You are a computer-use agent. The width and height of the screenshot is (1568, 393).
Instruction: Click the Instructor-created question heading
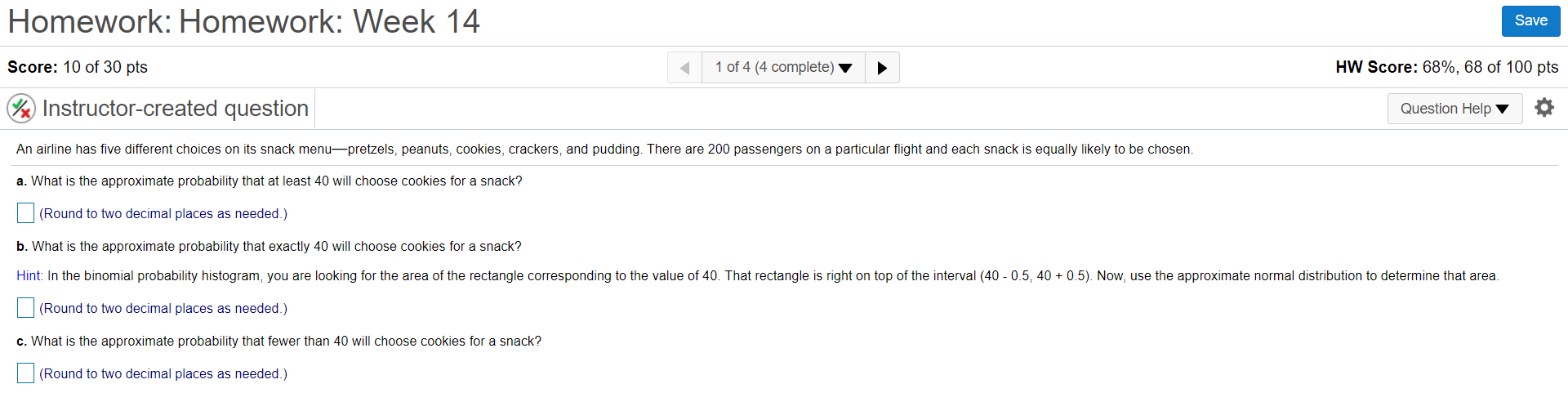point(176,109)
